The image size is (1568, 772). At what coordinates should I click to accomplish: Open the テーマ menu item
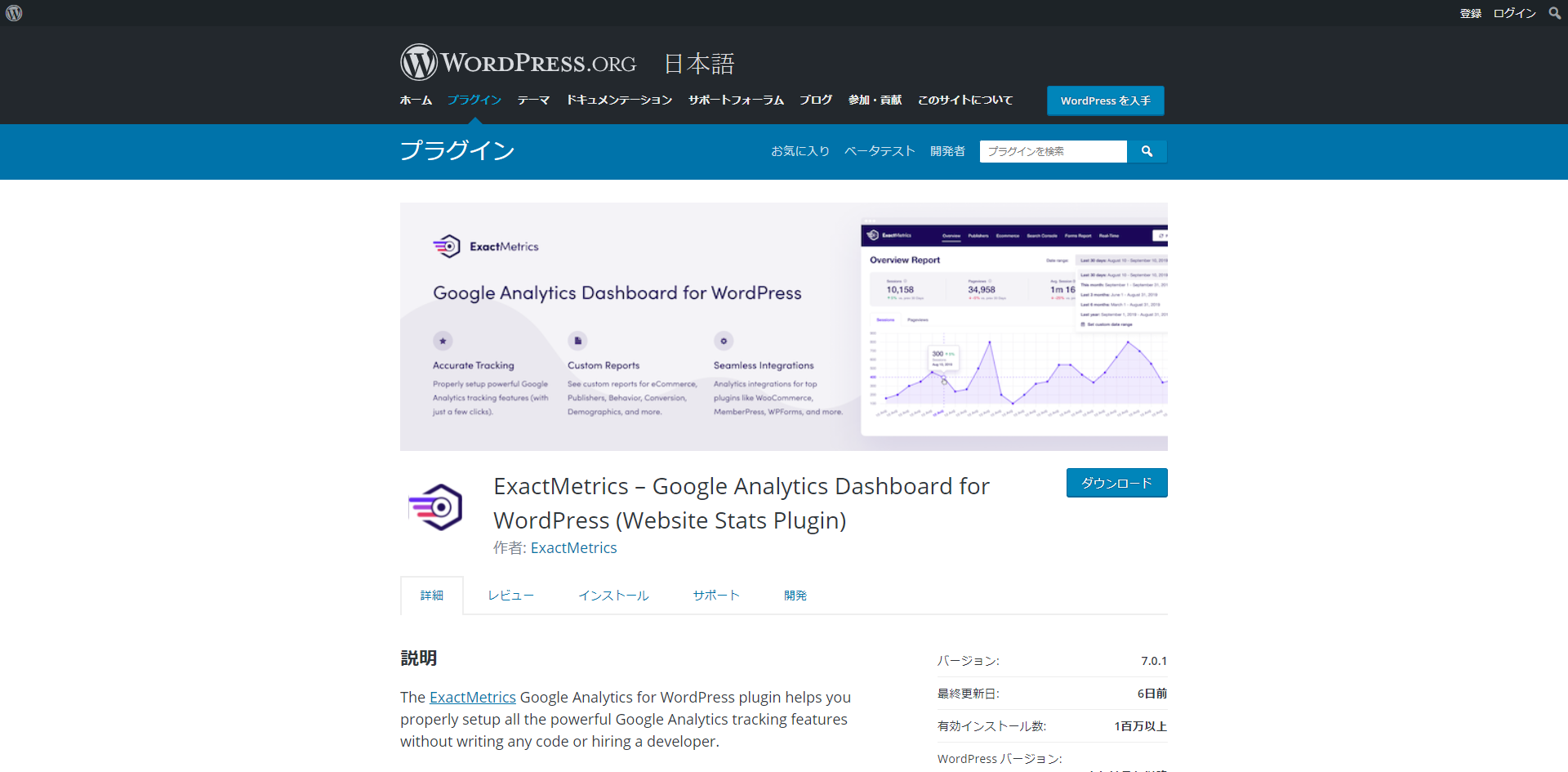click(533, 100)
